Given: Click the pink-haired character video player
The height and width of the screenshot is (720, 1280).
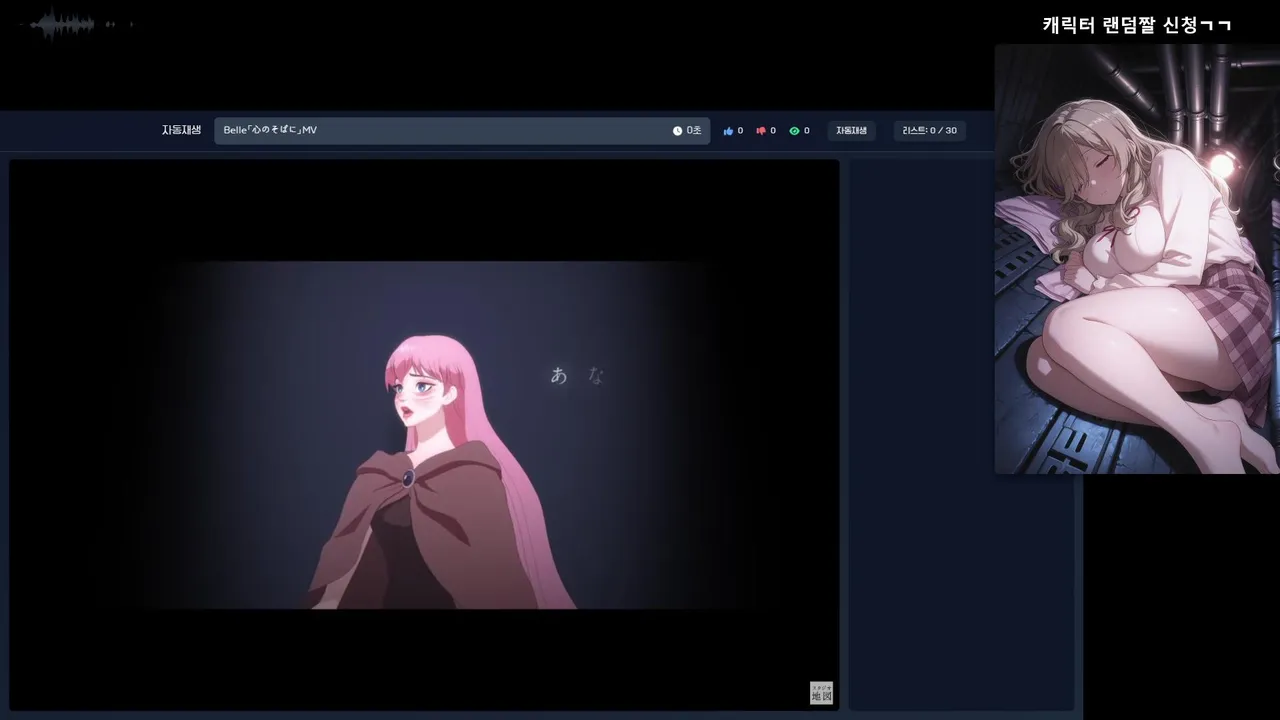Looking at the screenshot, I should pos(424,435).
